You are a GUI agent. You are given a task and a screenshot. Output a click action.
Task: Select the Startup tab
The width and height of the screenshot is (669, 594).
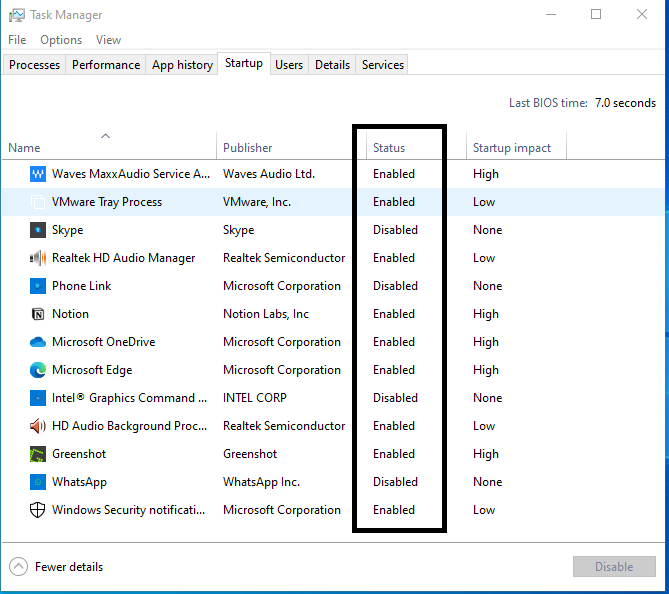[x=244, y=63]
